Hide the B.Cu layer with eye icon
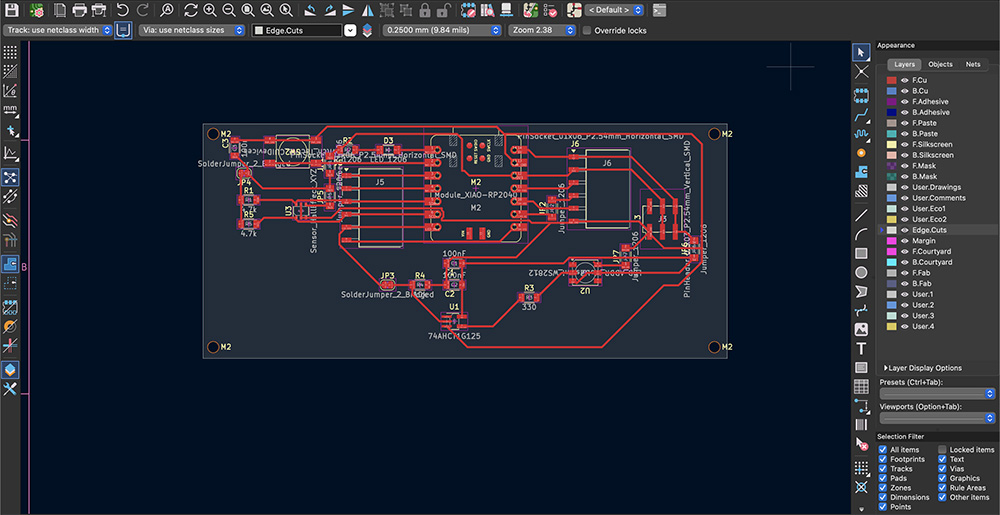Screen dimensions: 1000x515 [904, 91]
